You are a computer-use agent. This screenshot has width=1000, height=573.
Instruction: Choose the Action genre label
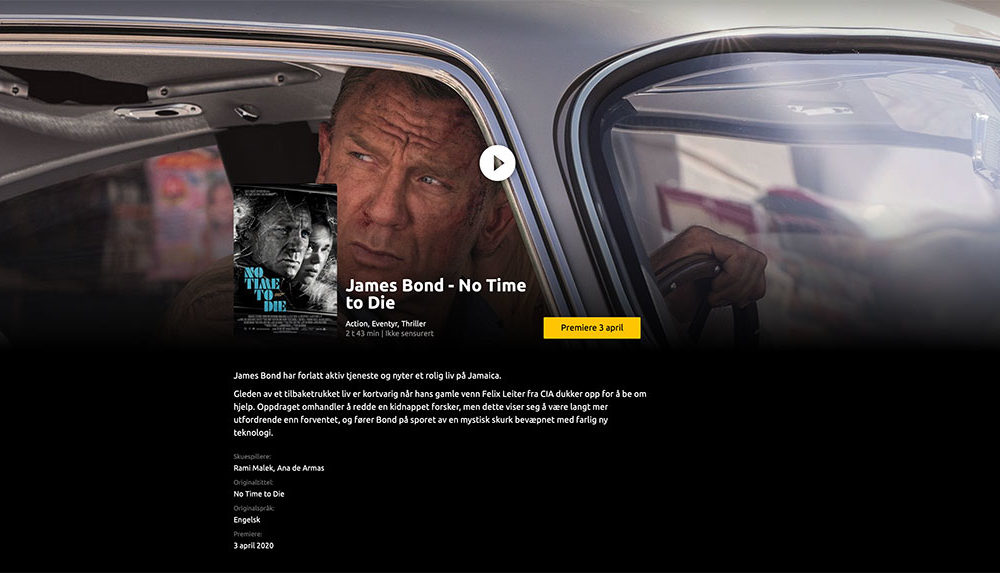(x=357, y=324)
